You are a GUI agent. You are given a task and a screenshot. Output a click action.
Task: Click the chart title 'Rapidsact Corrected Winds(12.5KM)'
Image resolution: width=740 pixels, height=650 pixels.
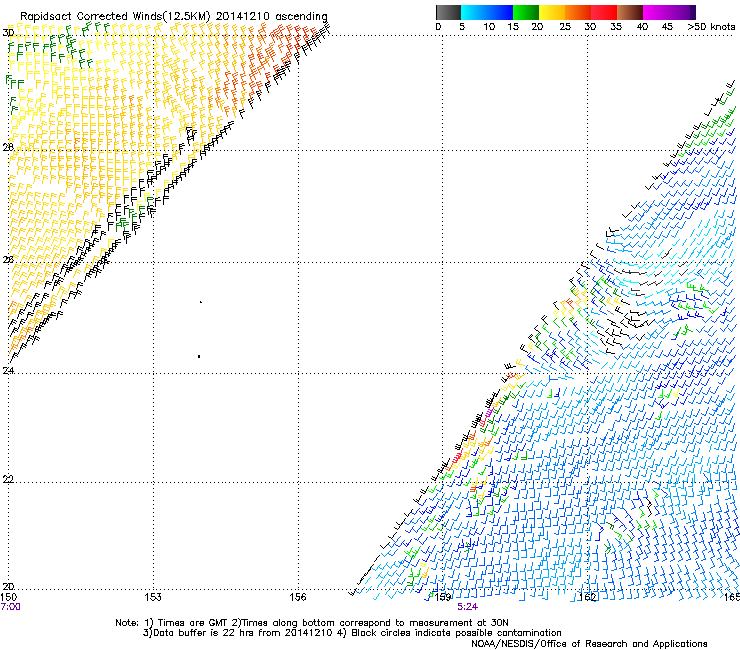tap(115, 17)
